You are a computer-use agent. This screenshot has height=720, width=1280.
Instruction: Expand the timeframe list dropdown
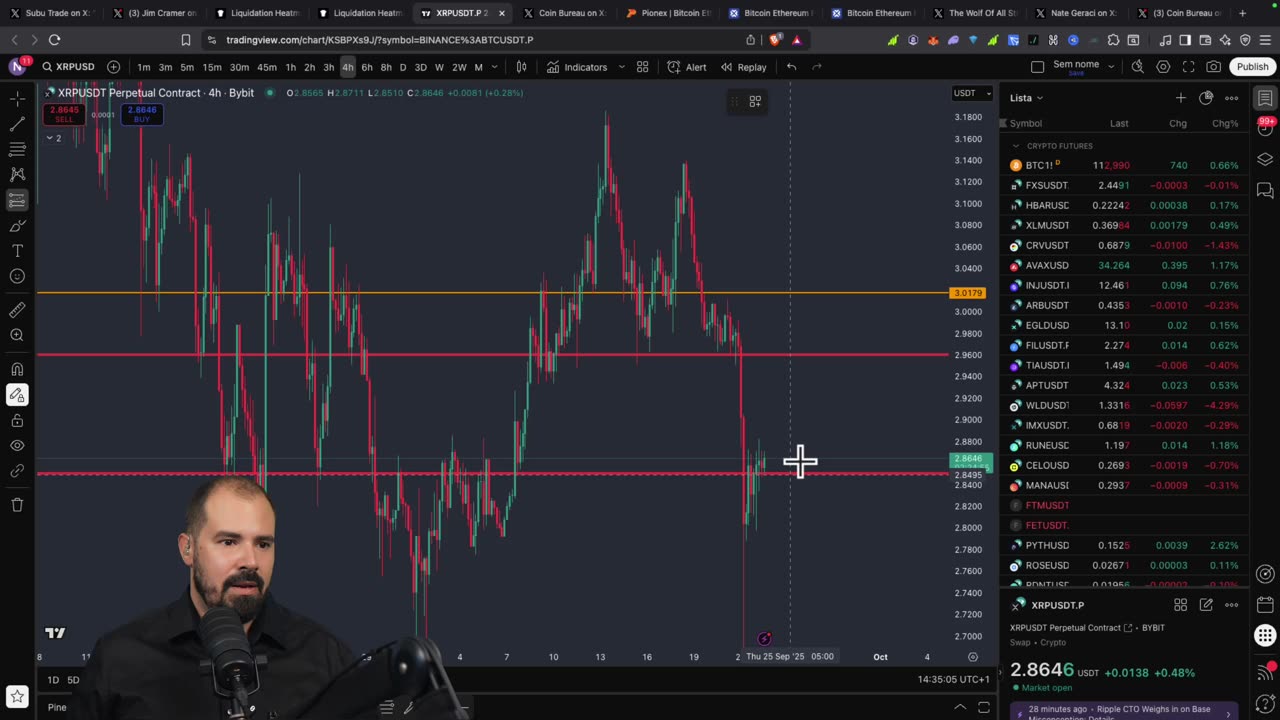click(494, 67)
